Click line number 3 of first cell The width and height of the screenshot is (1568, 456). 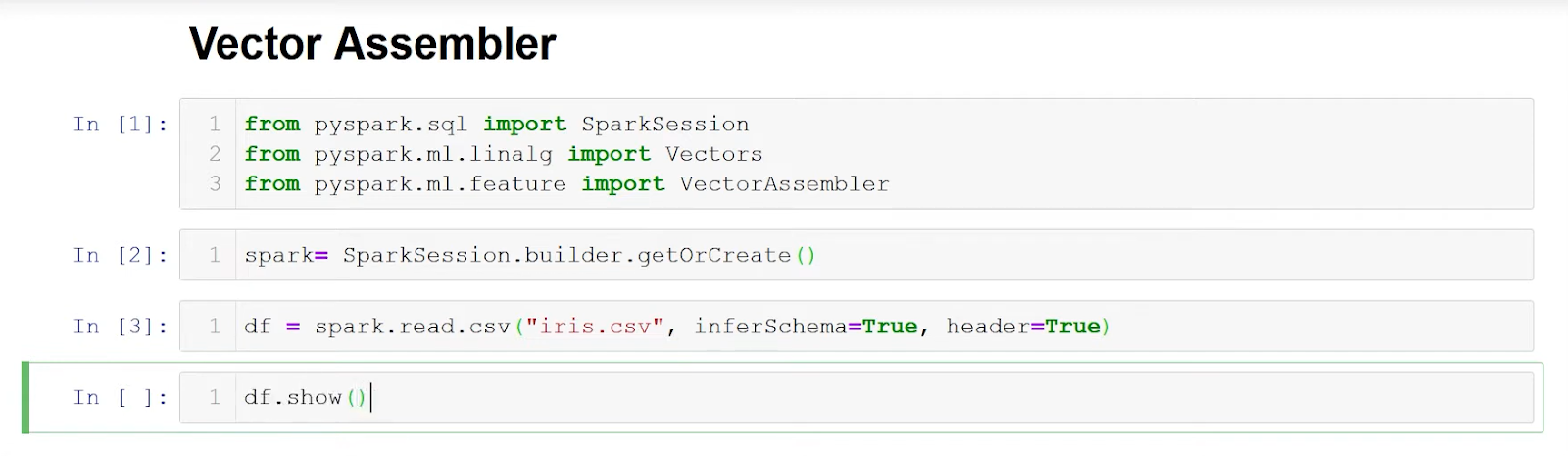[214, 183]
